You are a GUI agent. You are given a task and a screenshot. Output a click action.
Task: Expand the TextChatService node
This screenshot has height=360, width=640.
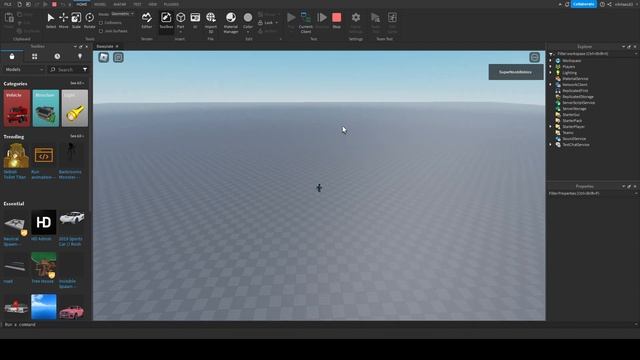551,144
